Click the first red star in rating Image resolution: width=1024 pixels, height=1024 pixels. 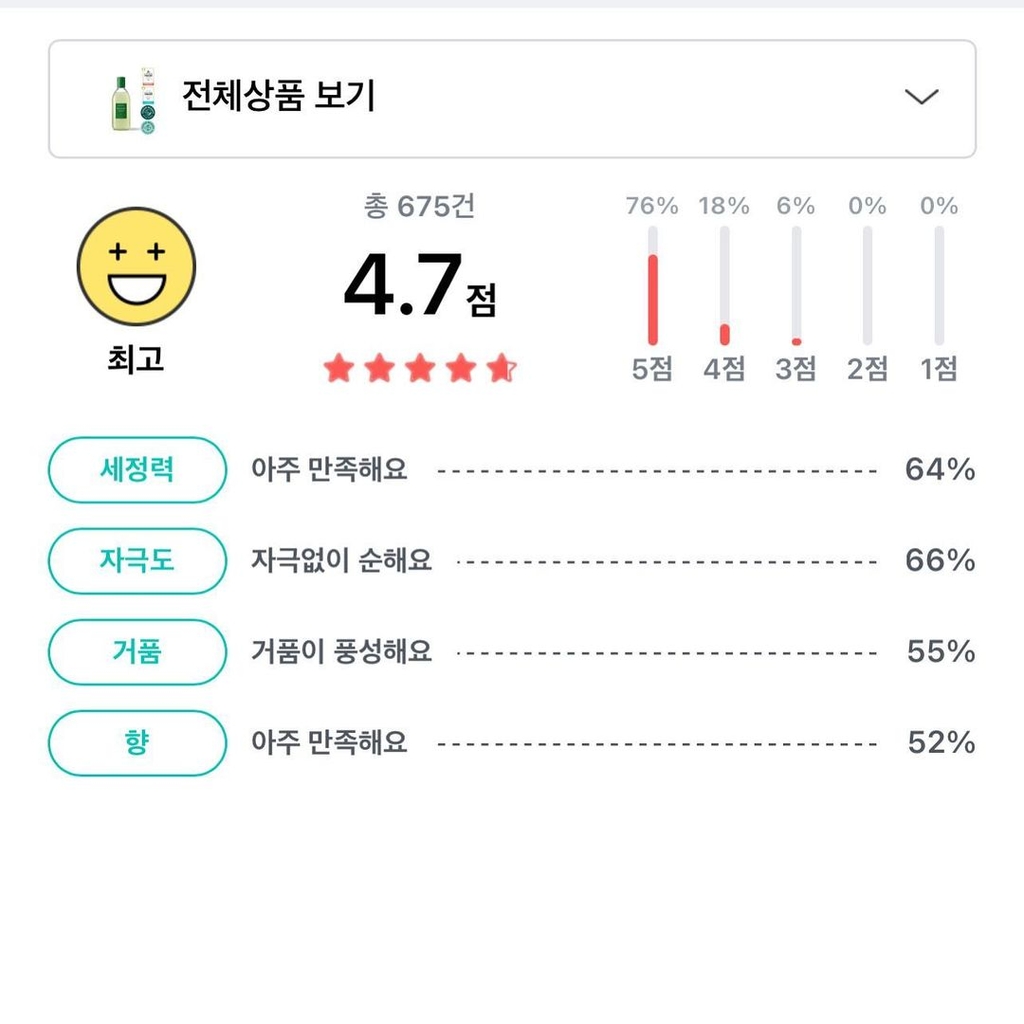[339, 368]
